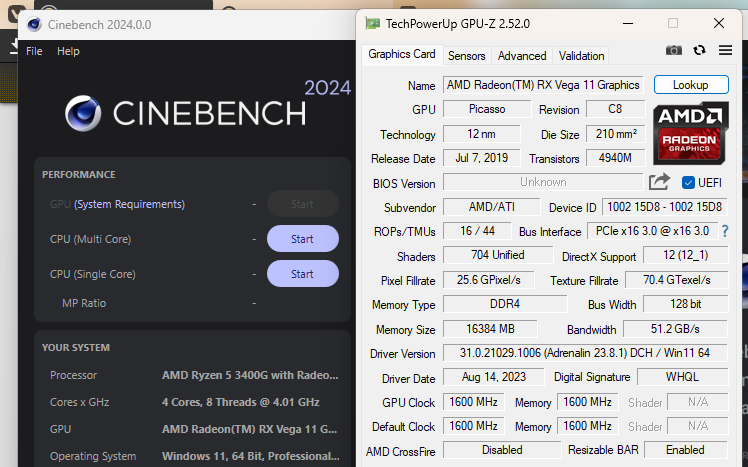Click the GPU name field in GPU-Z
Image resolution: width=748 pixels, height=467 pixels.
[543, 85]
